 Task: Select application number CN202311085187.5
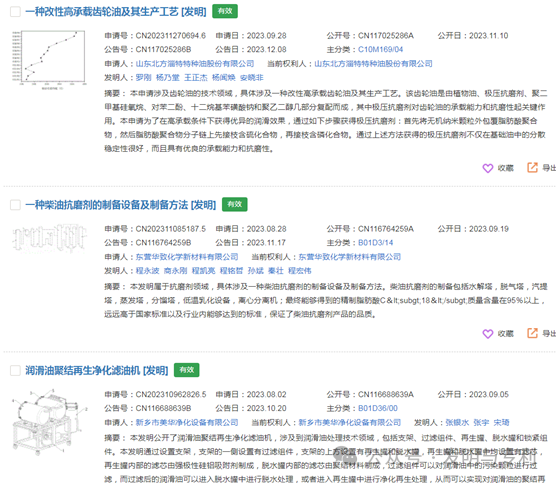(x=171, y=229)
